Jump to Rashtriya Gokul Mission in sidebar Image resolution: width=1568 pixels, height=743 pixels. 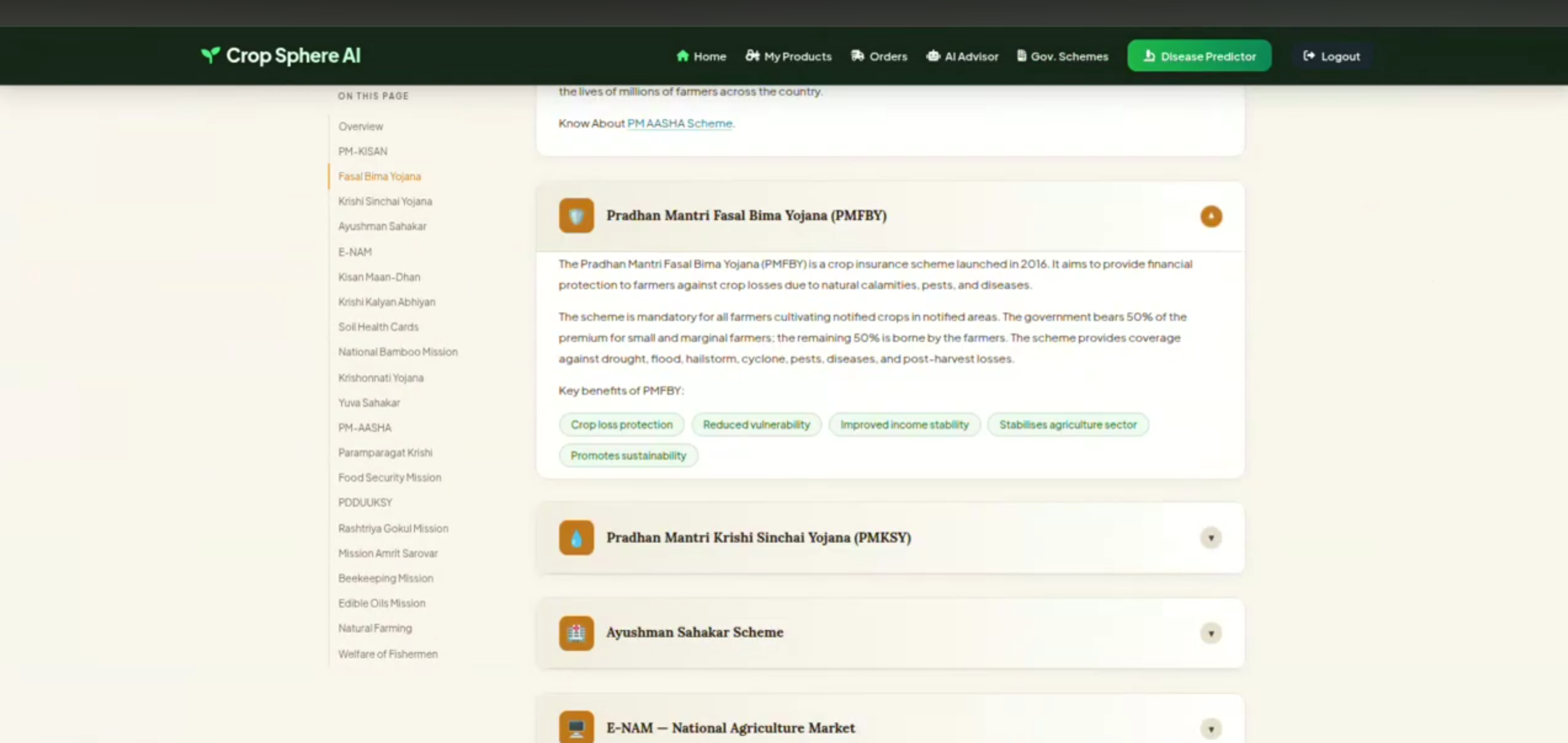pos(393,528)
